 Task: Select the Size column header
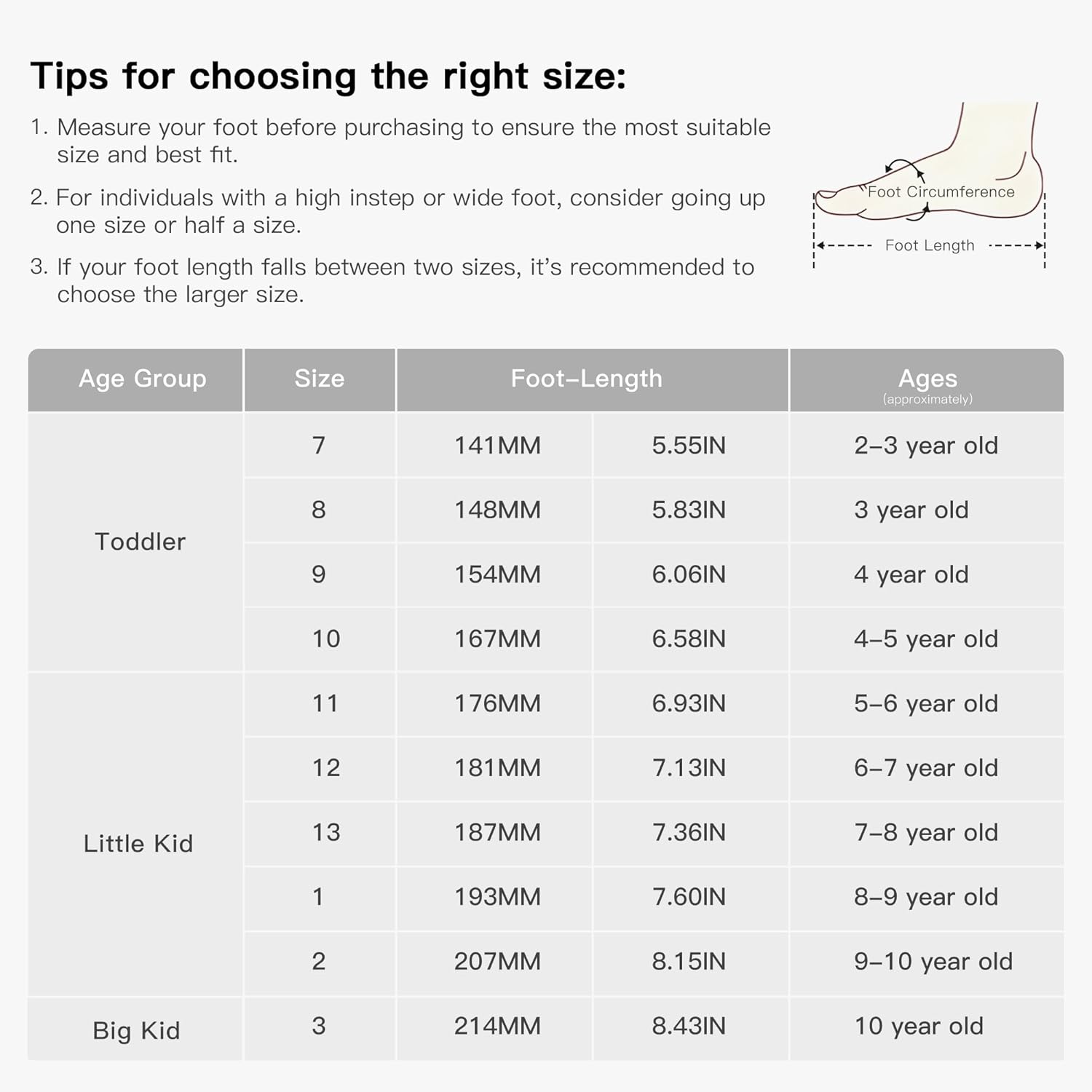pos(320,380)
